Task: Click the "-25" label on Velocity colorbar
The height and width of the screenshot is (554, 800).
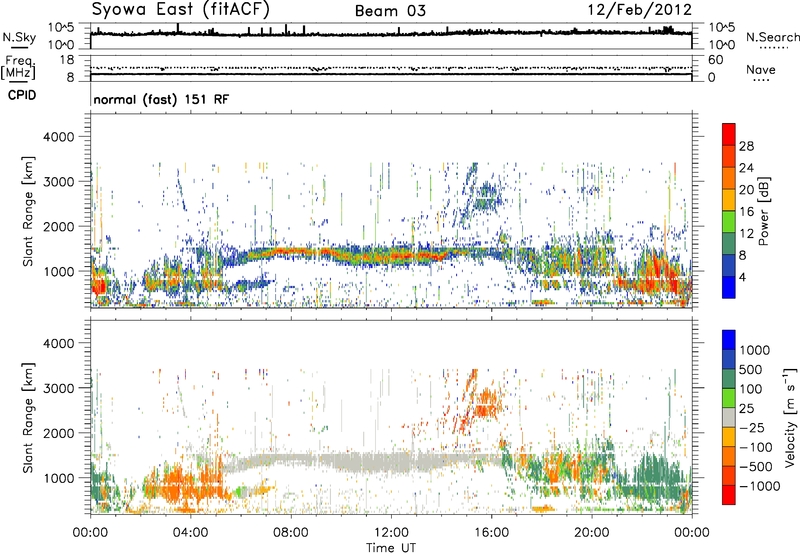Action: [x=753, y=427]
